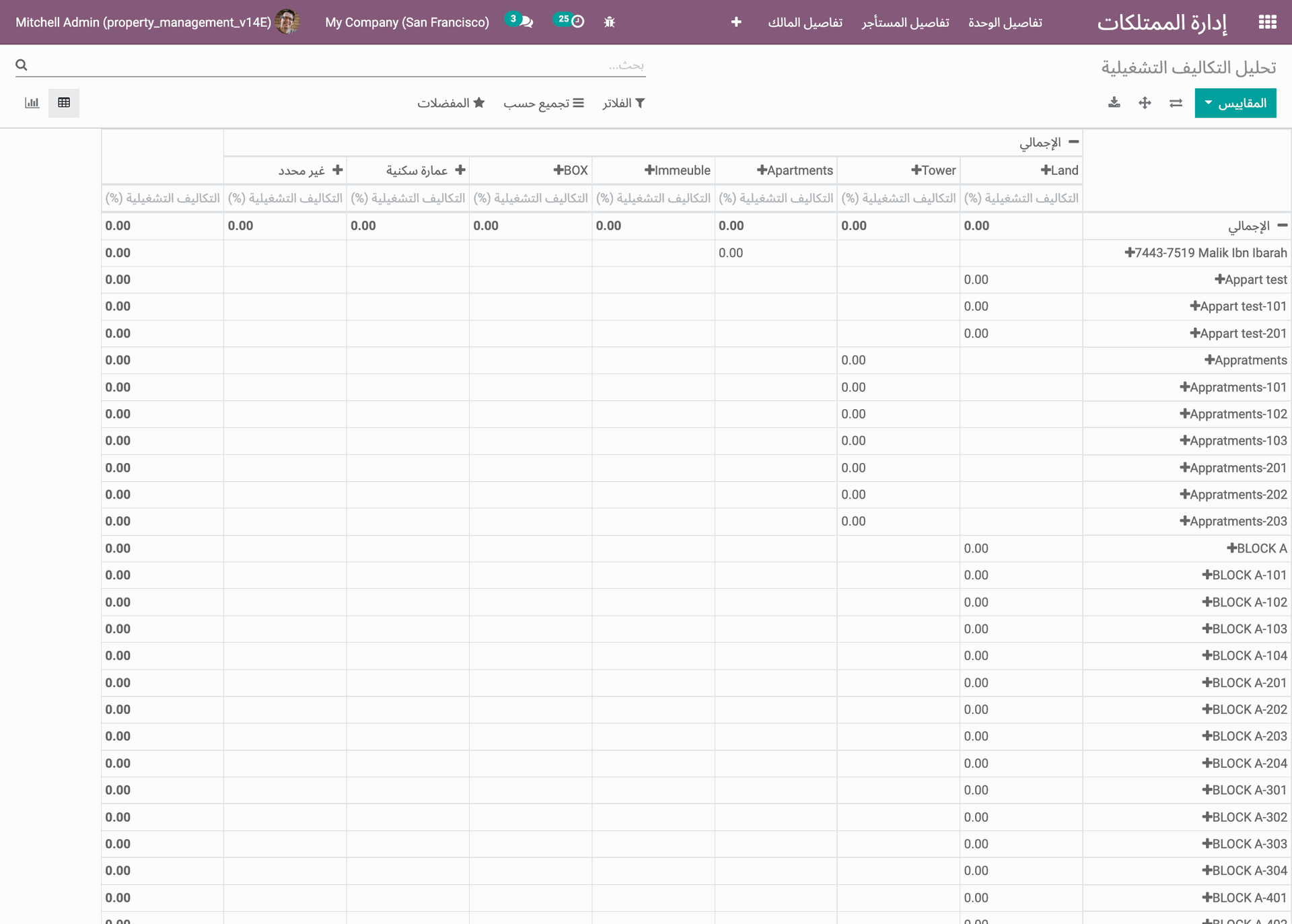
Task: Expand the Appratments-203 row
Action: (1233, 522)
